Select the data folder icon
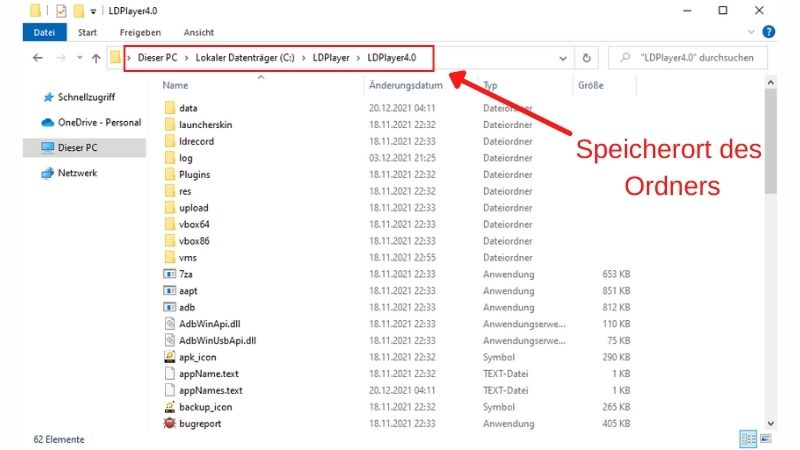 tap(170, 108)
